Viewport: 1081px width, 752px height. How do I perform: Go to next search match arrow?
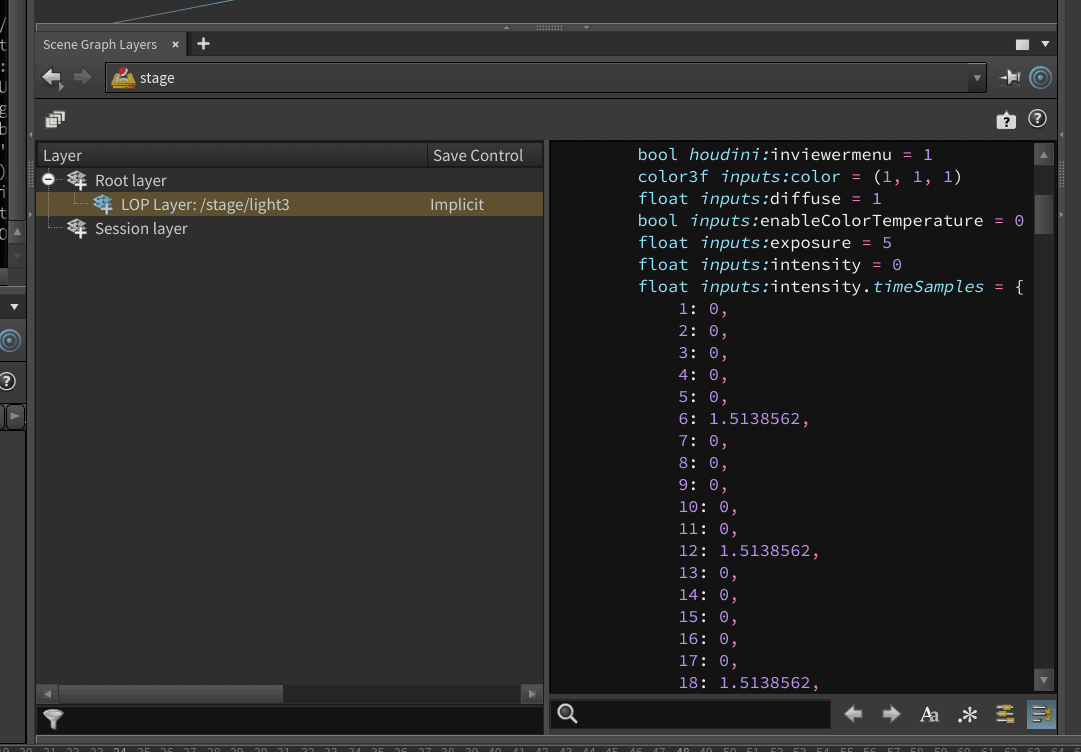[x=891, y=714]
